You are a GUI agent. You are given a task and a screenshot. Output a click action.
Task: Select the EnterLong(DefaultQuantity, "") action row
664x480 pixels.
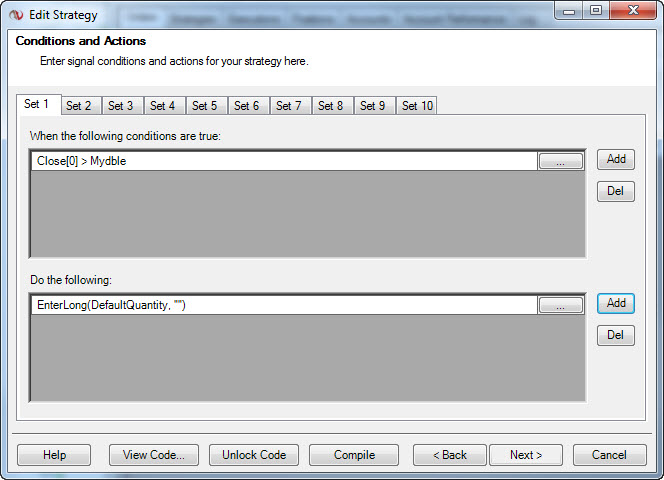coord(284,305)
